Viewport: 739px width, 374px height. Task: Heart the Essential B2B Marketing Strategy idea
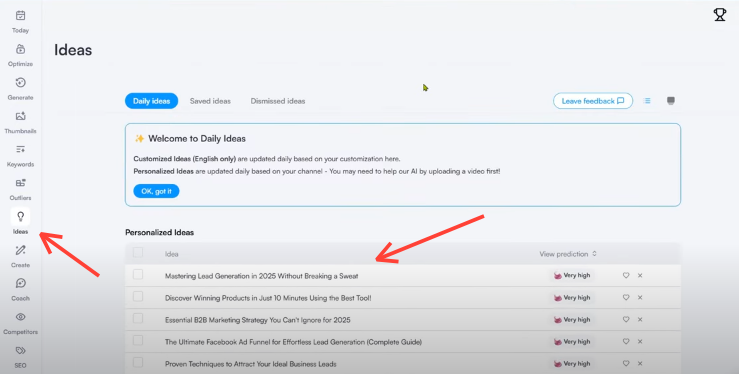(x=626, y=319)
